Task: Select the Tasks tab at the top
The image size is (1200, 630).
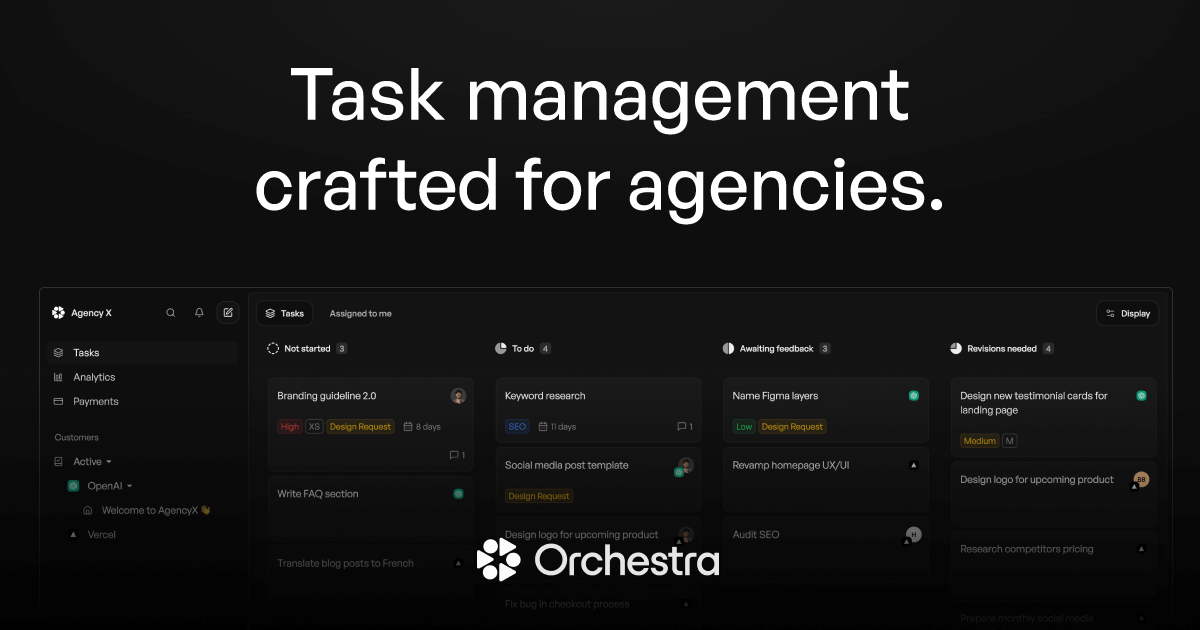Action: tap(284, 312)
